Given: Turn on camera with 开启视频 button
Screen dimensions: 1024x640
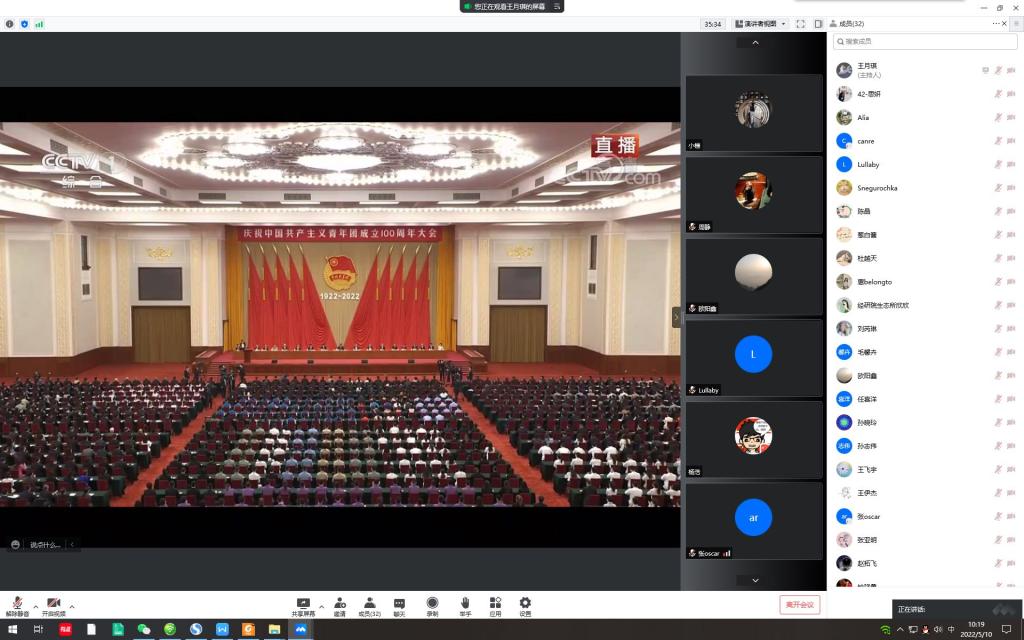Looking at the screenshot, I should point(53,604).
